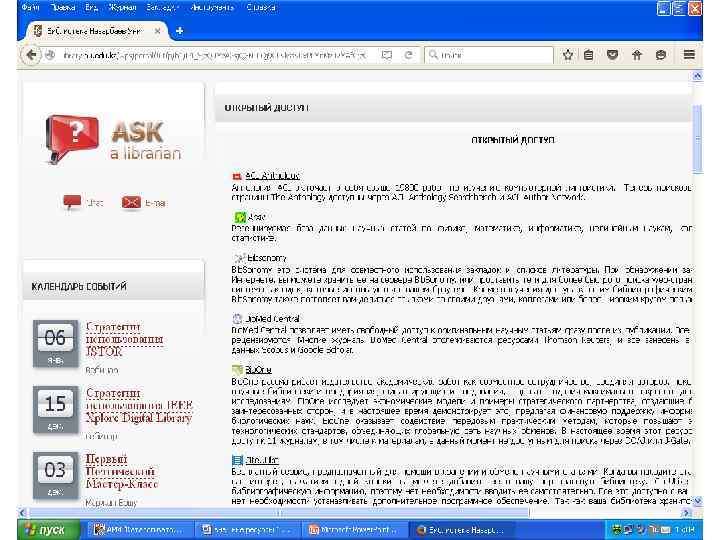Click the horizontal scrollbar left arrow

point(22,512)
